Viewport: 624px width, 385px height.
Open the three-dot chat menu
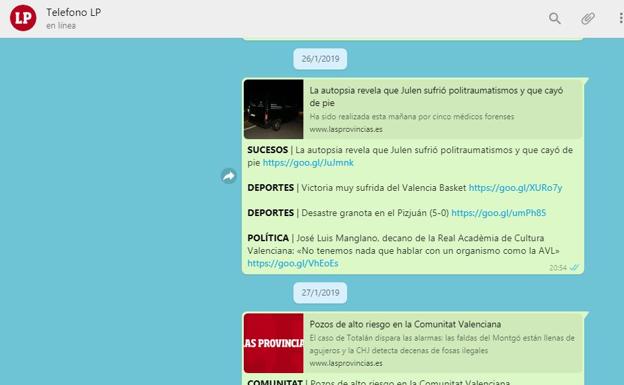(620, 18)
